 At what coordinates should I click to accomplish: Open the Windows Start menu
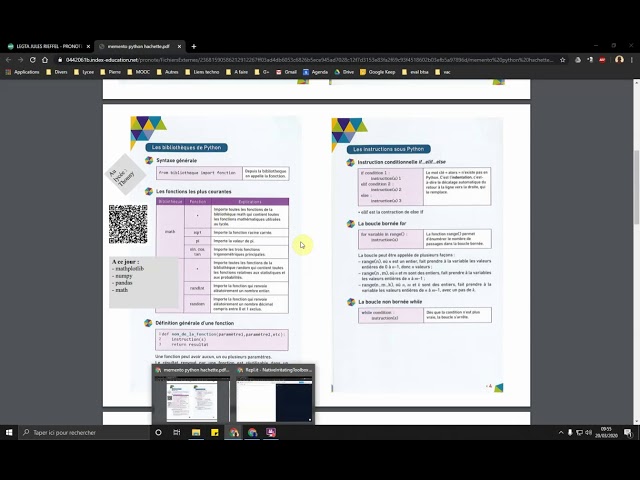(9, 432)
